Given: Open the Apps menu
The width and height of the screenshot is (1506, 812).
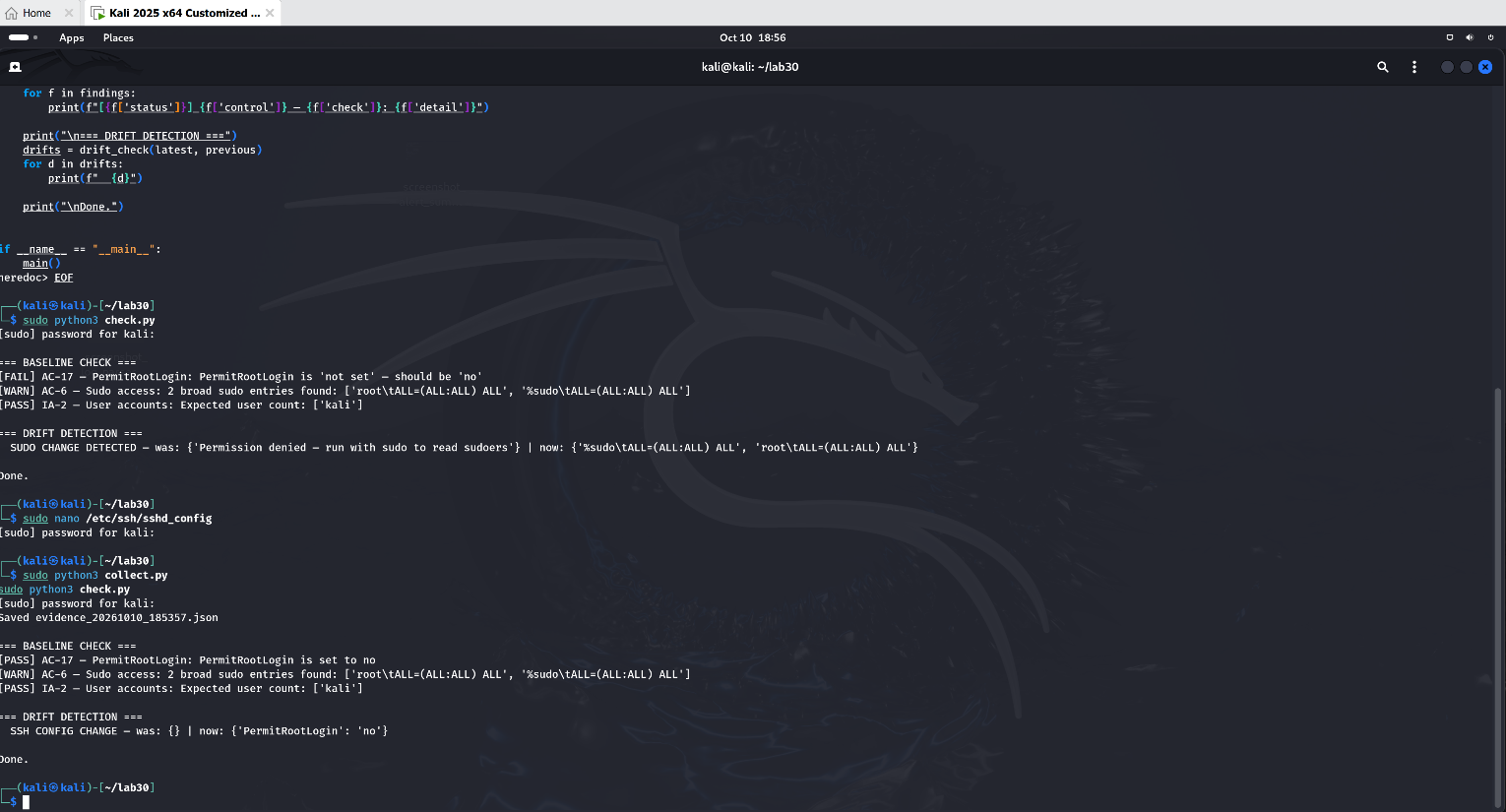Looking at the screenshot, I should 72,37.
